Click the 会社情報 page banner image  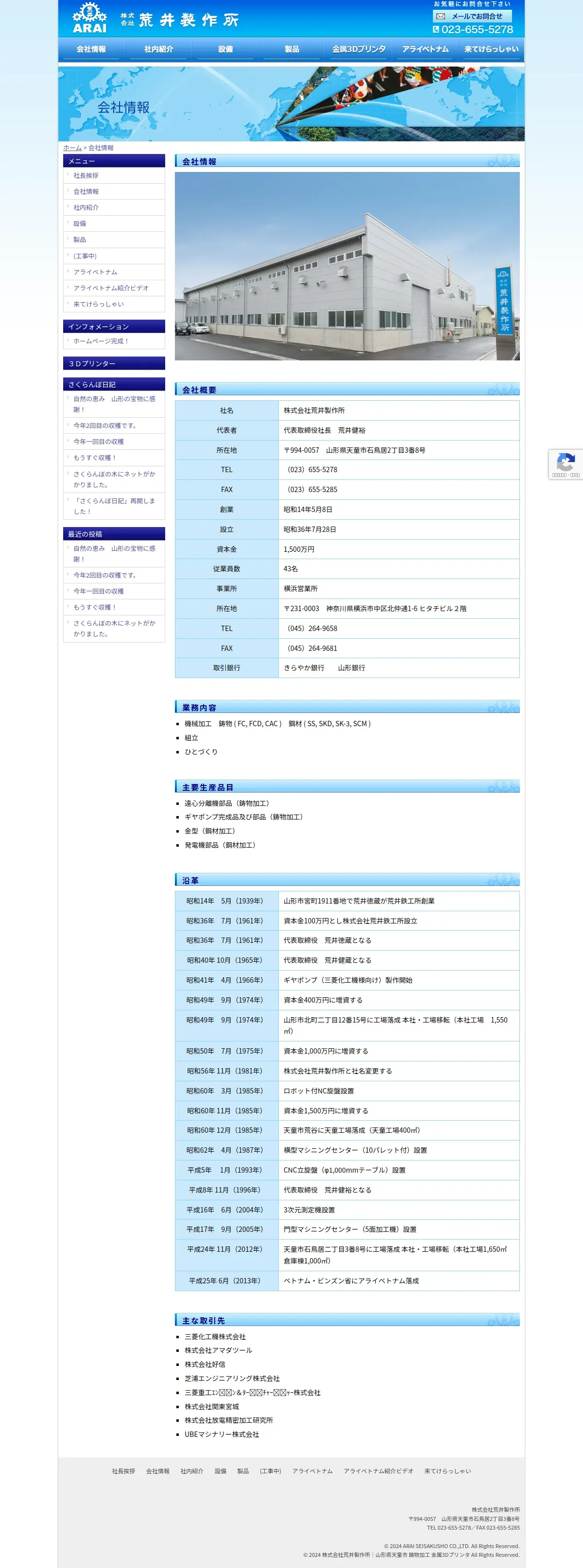pos(291,104)
